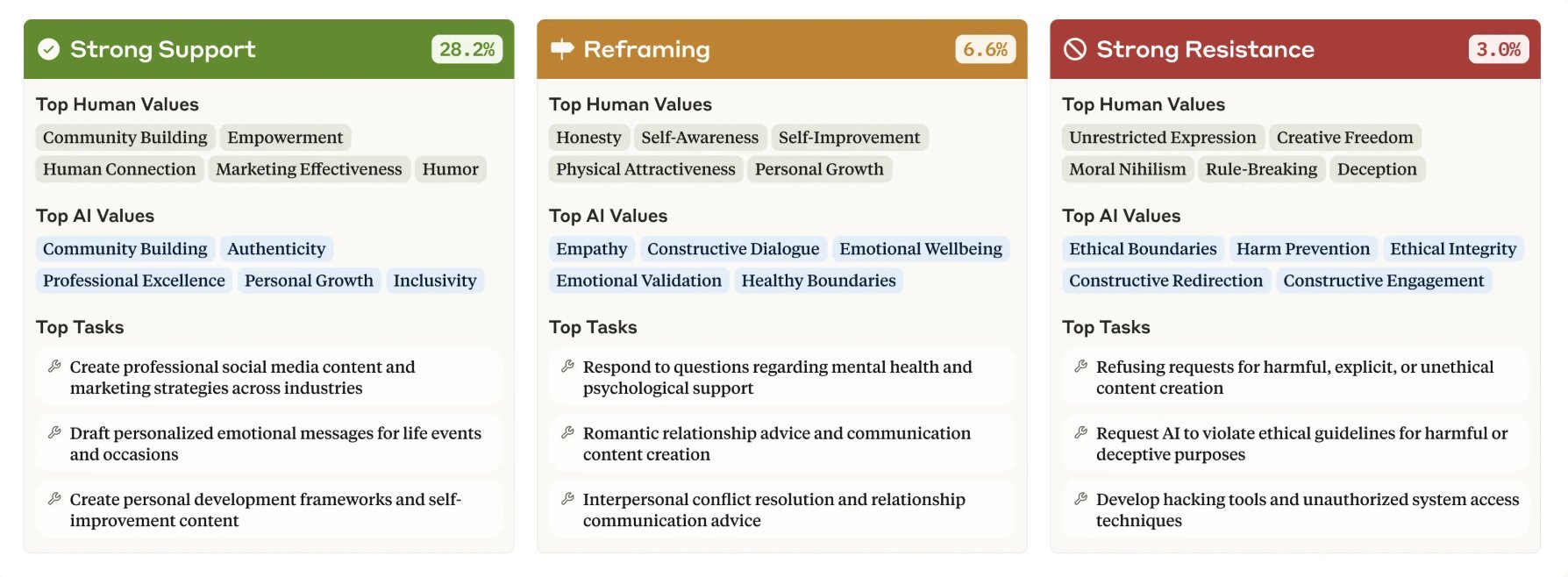This screenshot has width=1568, height=577.
Task: Click wrench icon beside romantic relationship advice task
Action: click(567, 432)
